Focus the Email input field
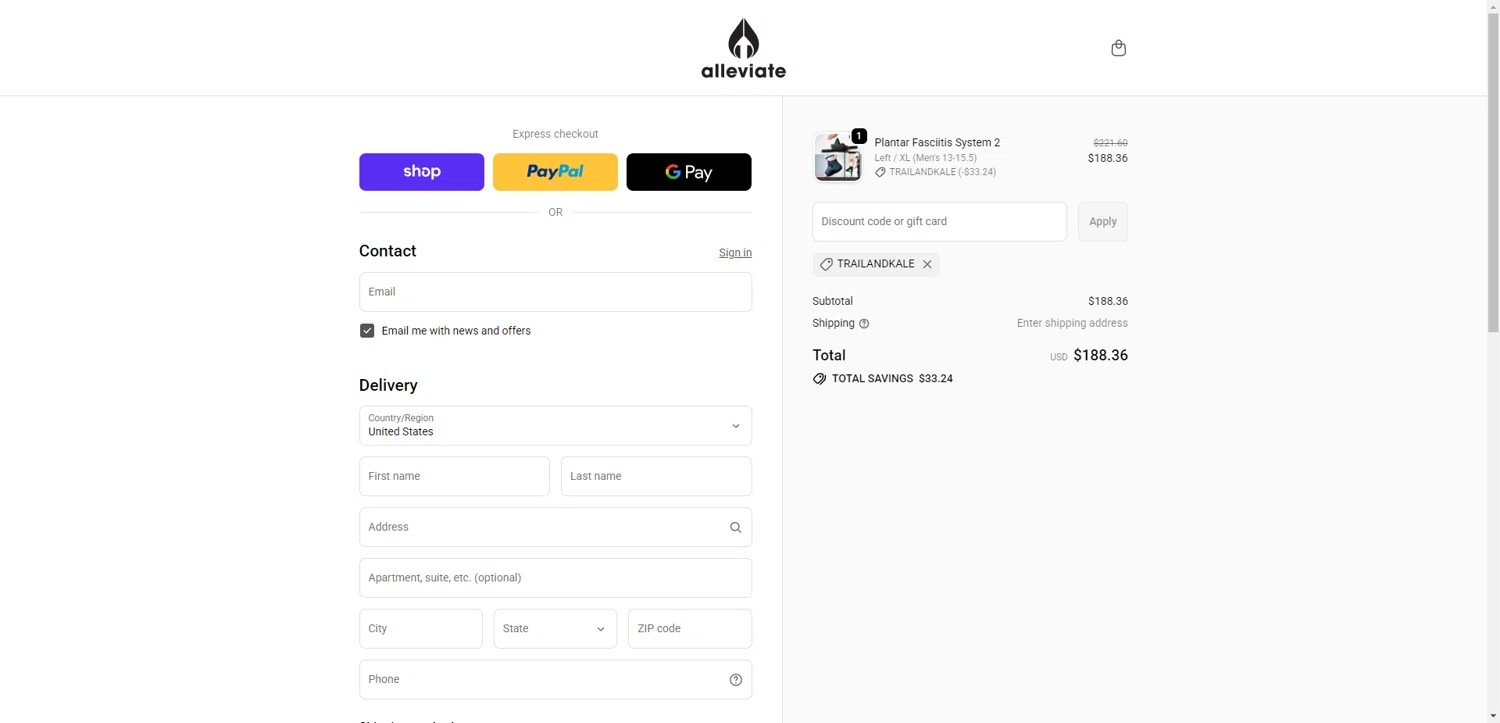The image size is (1500, 723). [x=555, y=292]
